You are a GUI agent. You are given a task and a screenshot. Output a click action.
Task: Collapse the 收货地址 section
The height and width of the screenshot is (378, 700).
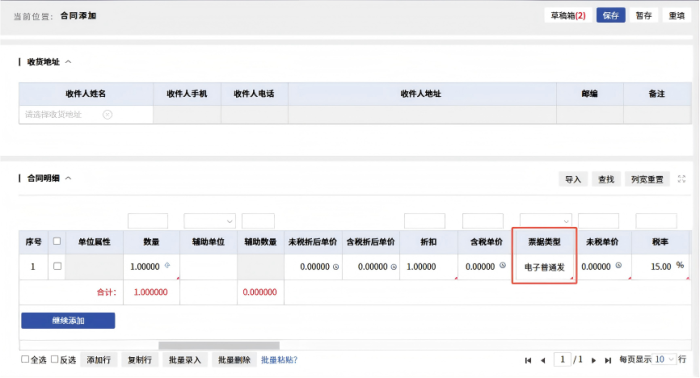pos(68,62)
